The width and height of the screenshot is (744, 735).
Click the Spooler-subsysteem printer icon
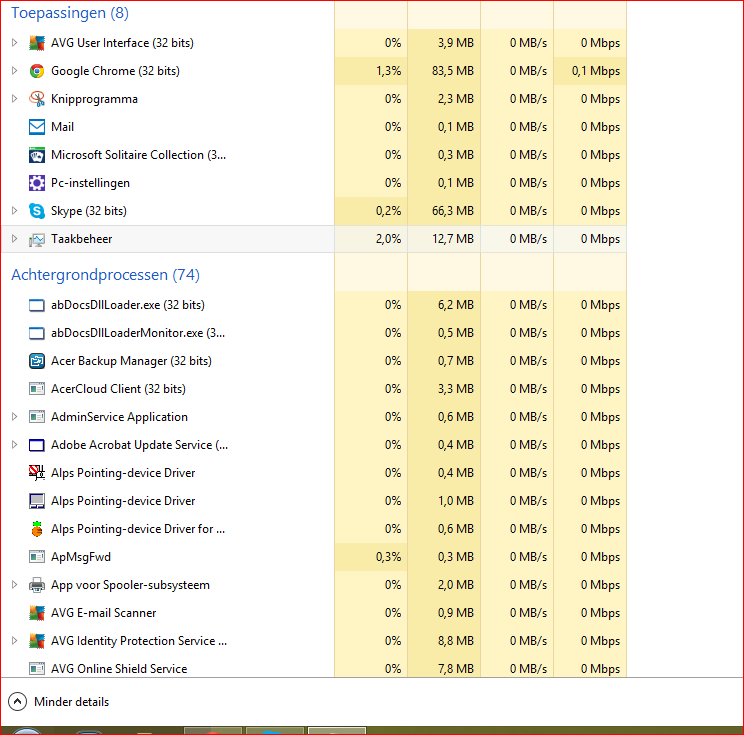[37, 585]
